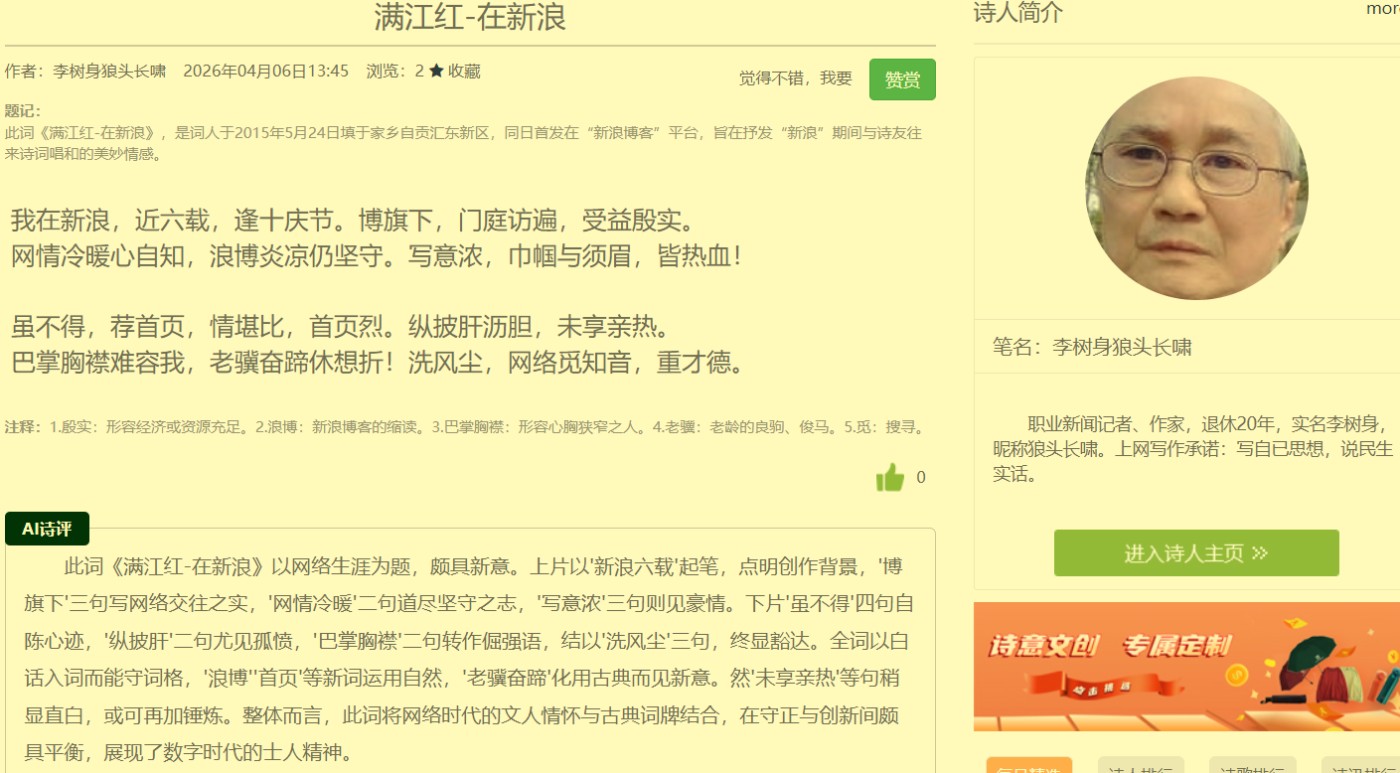Viewport: 1400px width, 773px height.
Task: Click the poem title 满江红-在新浪
Action: pos(470,17)
